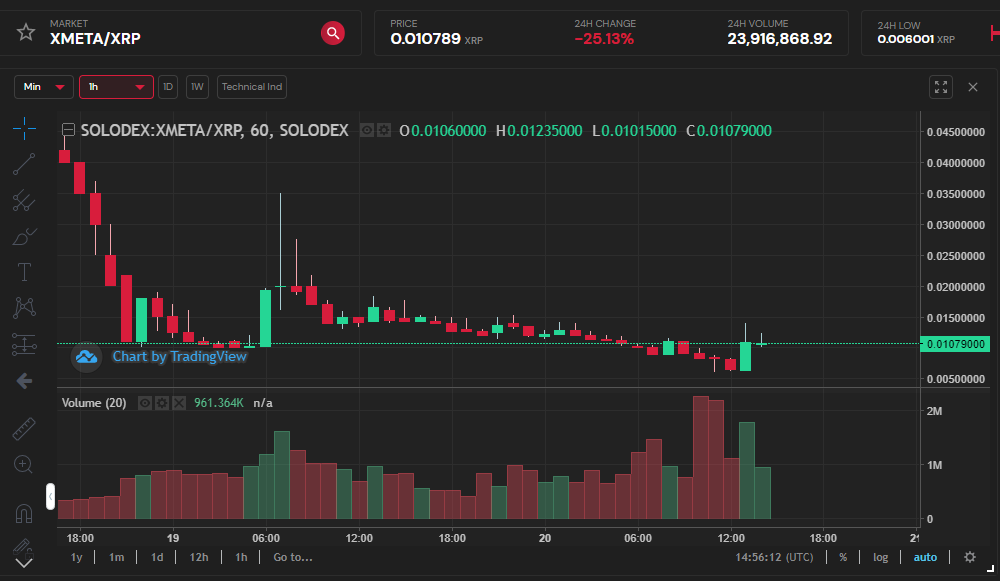This screenshot has width=1000, height=581.
Task: Open the 1h interval dropdown
Action: coord(115,87)
